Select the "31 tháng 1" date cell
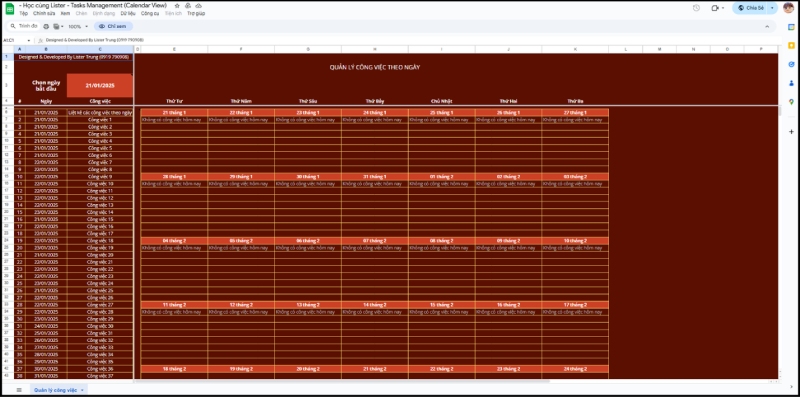800x397 pixels. (x=375, y=177)
